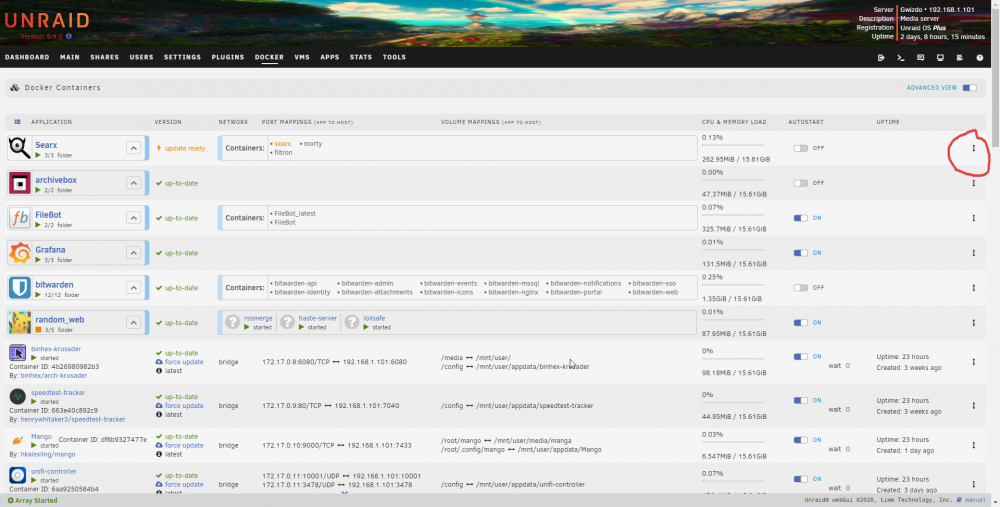The image size is (1000, 507).
Task: Click the random_web folder icon
Action: pos(20,323)
